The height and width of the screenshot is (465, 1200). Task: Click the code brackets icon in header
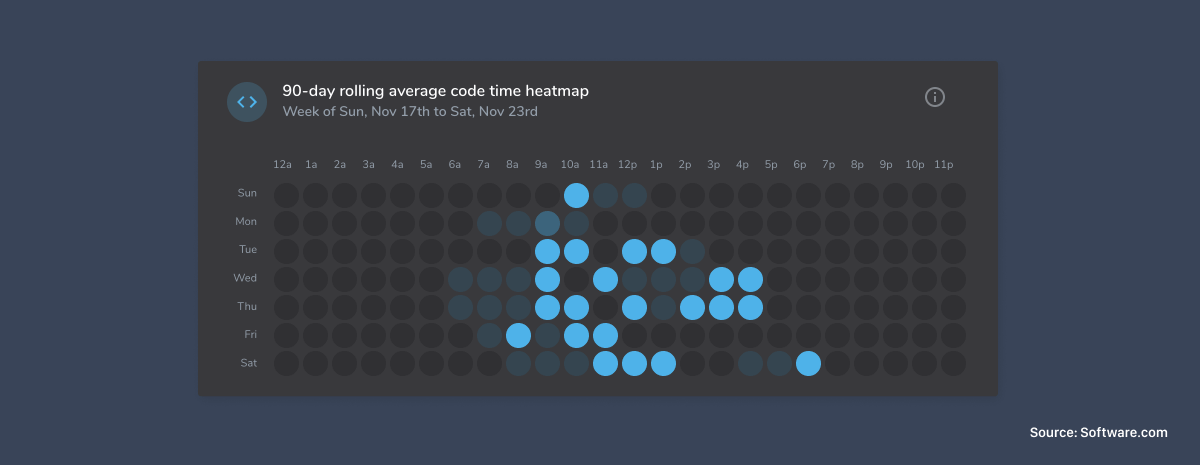pyautogui.click(x=247, y=102)
